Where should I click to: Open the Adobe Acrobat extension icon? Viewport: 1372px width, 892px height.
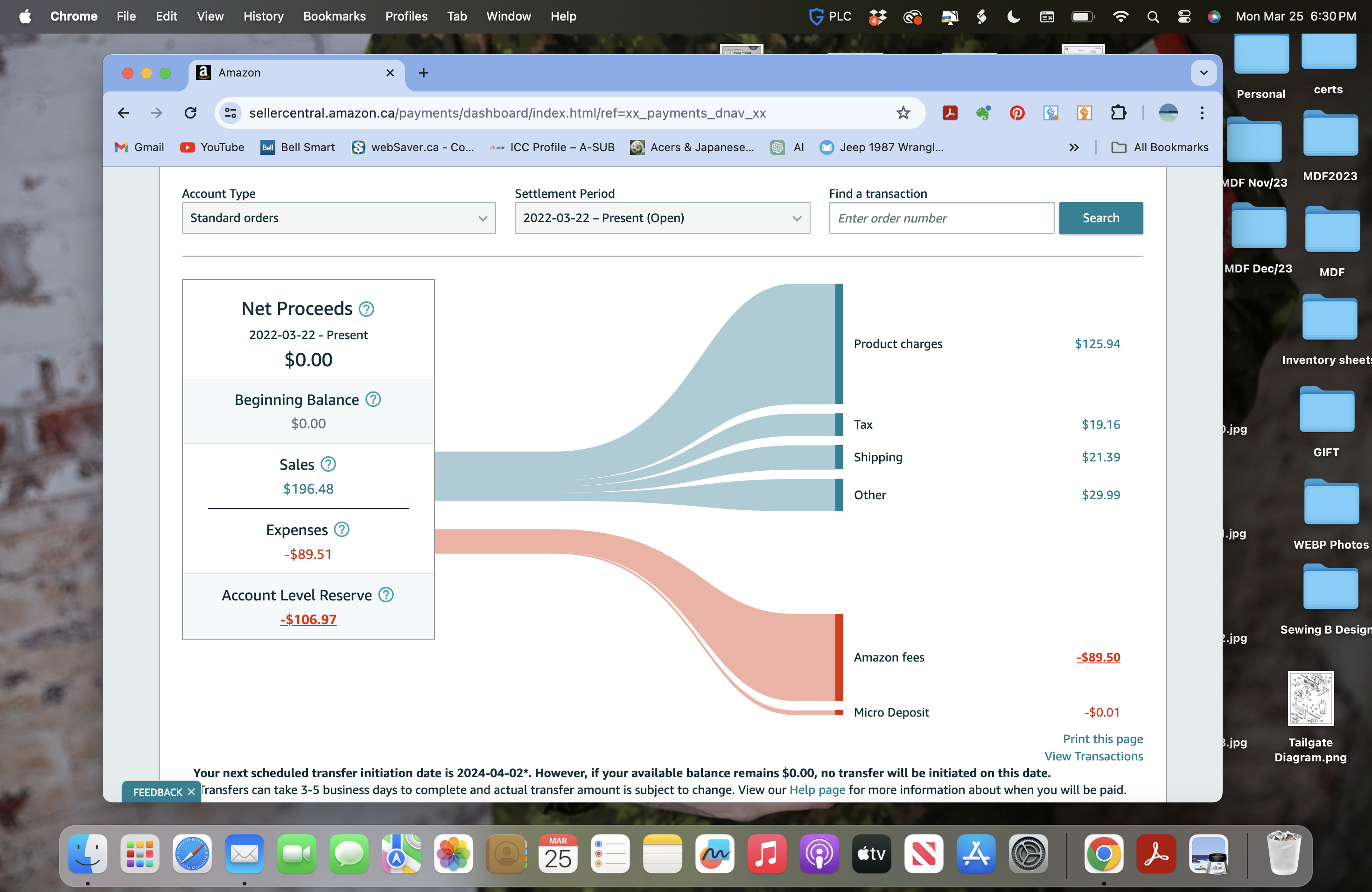(950, 113)
